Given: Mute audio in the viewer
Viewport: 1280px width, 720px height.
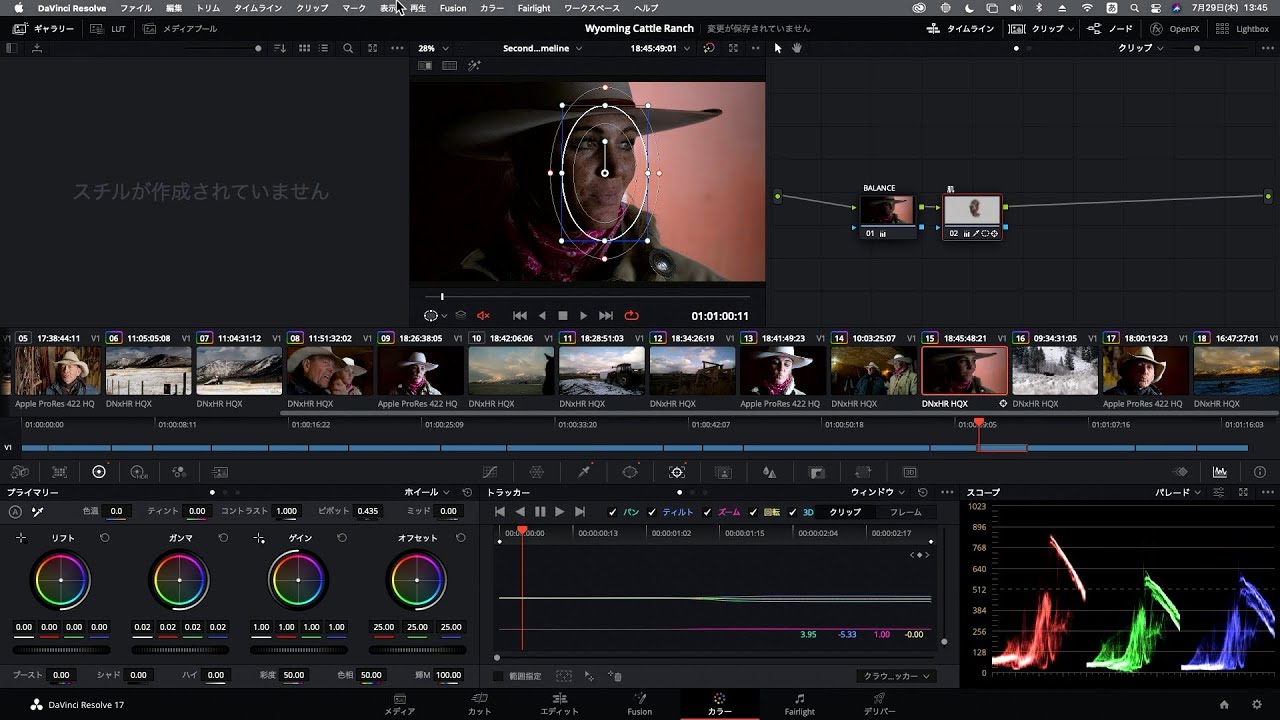Looking at the screenshot, I should point(483,314).
